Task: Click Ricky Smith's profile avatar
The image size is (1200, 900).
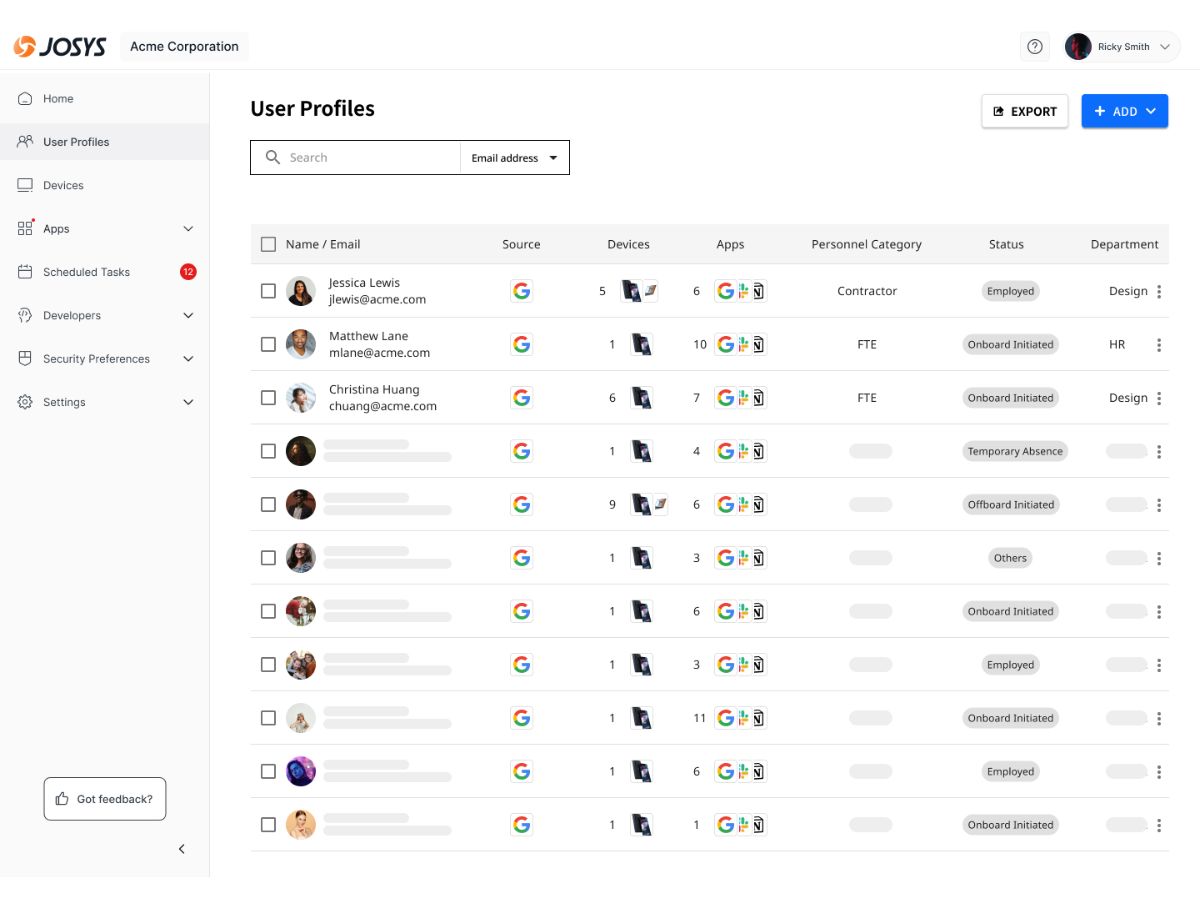Action: [x=1078, y=47]
